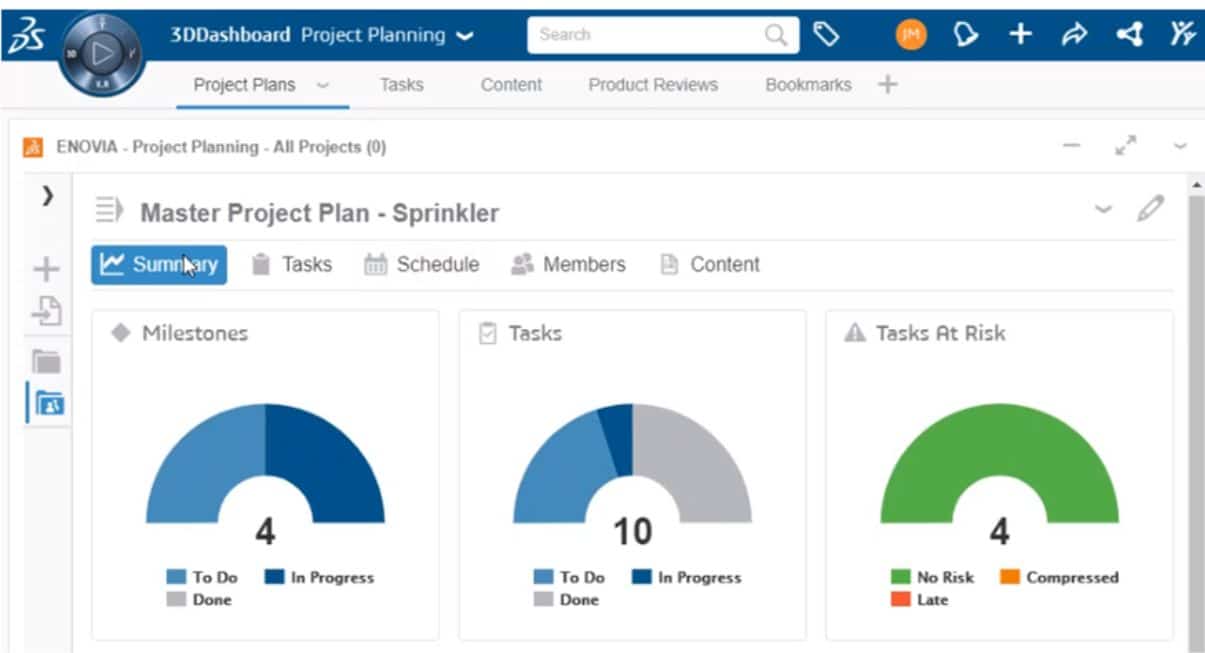1205x653 pixels.
Task: Open the Schedule tab of project
Action: pyautogui.click(x=421, y=265)
